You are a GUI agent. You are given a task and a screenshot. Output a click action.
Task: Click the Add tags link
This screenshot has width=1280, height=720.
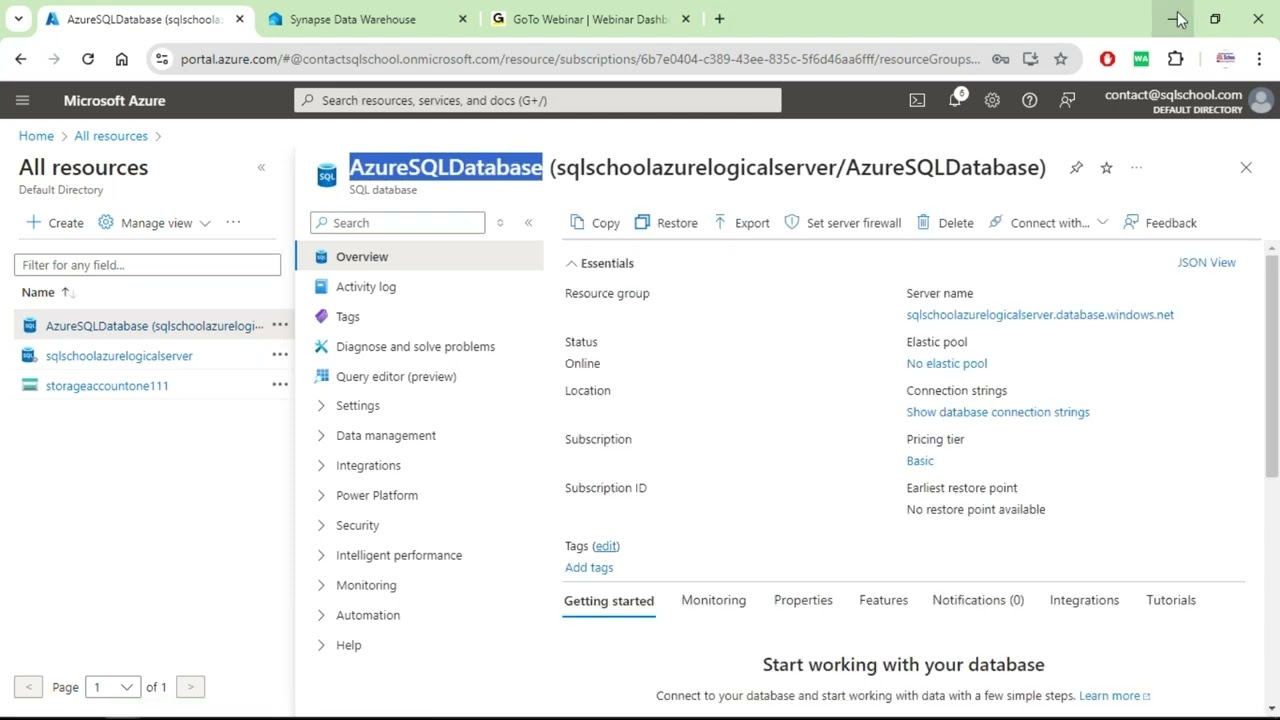point(589,568)
